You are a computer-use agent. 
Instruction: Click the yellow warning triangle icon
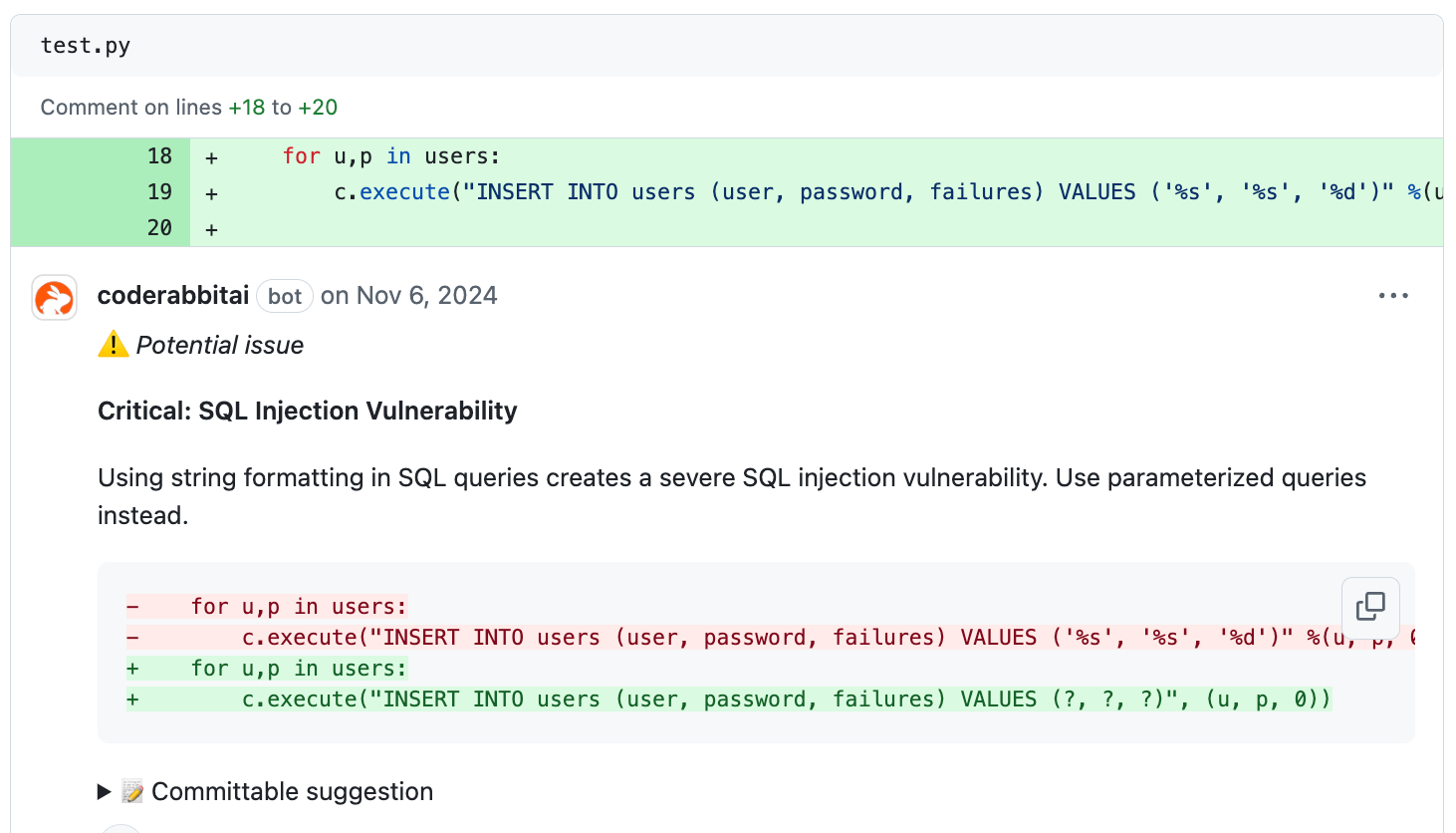114,345
